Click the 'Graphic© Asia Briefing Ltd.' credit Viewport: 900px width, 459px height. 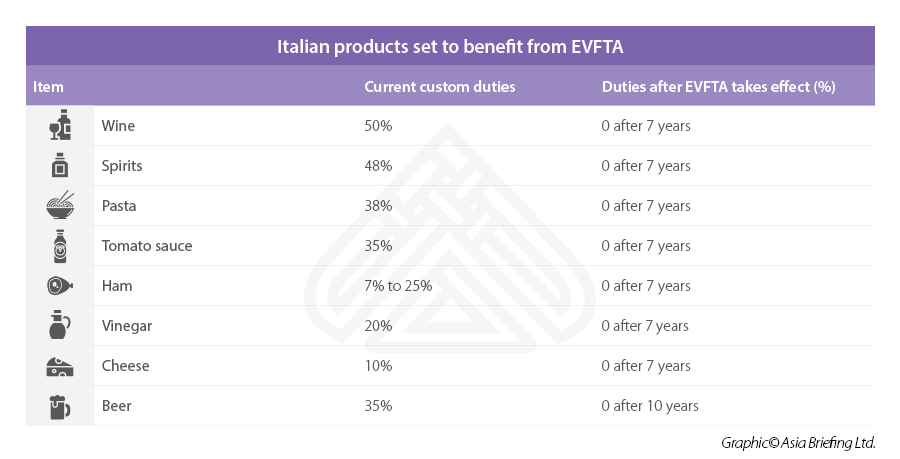798,442
